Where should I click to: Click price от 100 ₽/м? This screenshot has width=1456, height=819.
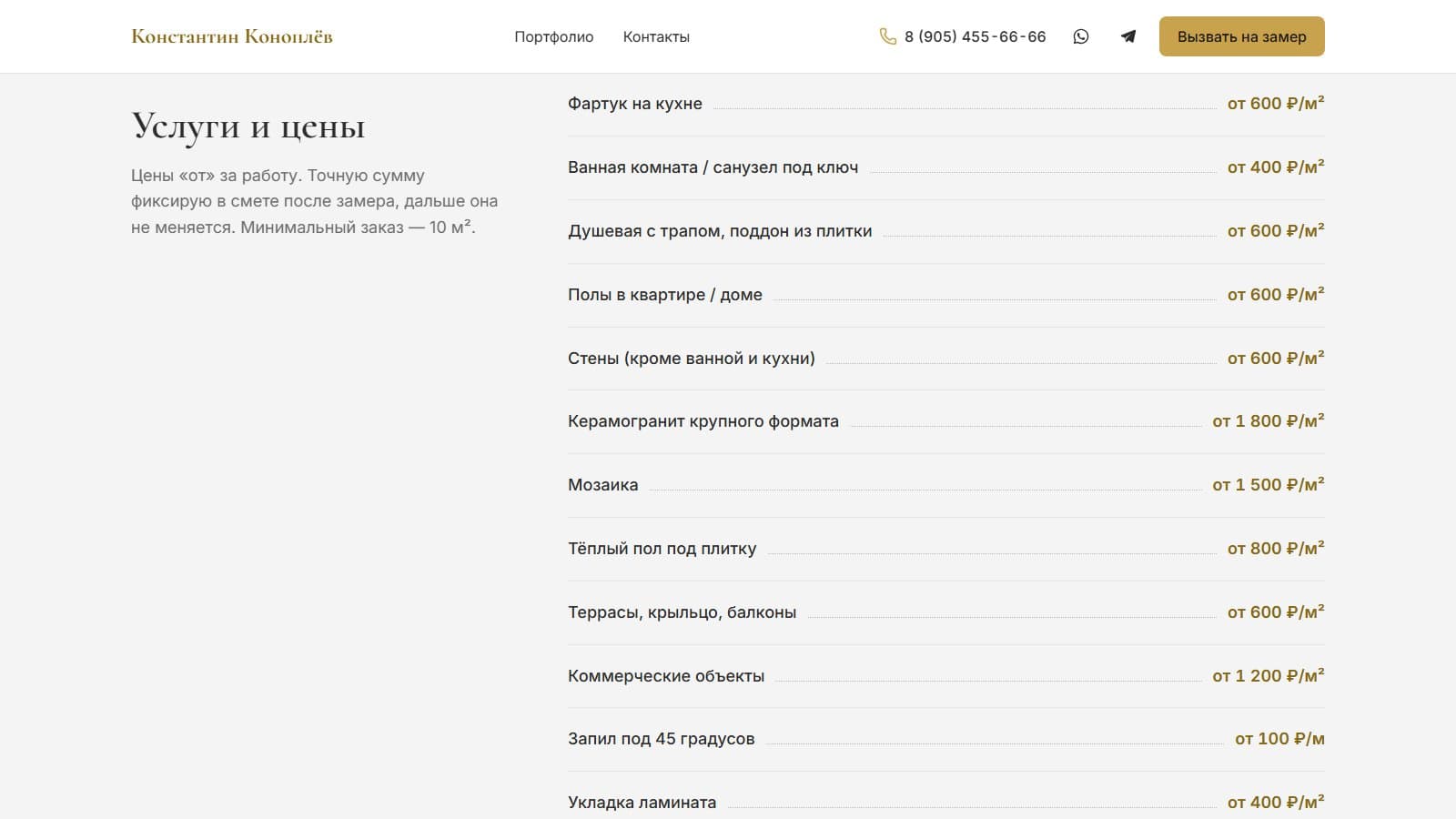pyautogui.click(x=1279, y=739)
